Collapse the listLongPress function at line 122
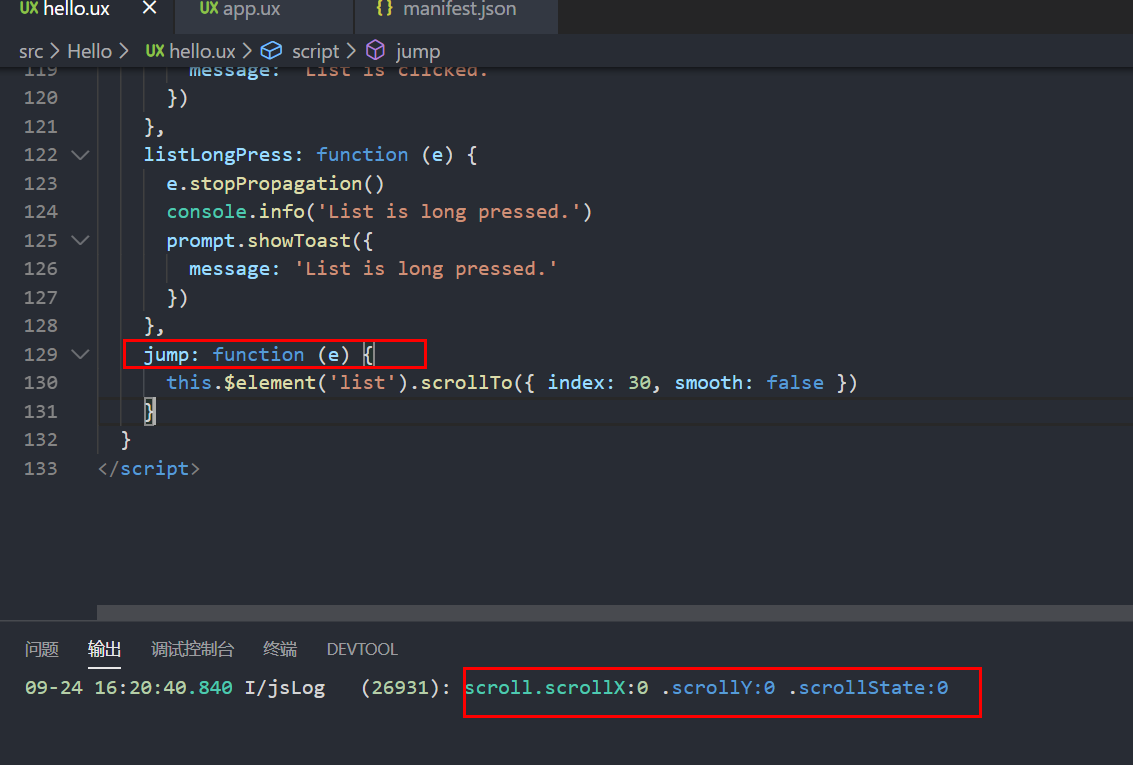This screenshot has height=765, width=1133. pyautogui.click(x=80, y=155)
